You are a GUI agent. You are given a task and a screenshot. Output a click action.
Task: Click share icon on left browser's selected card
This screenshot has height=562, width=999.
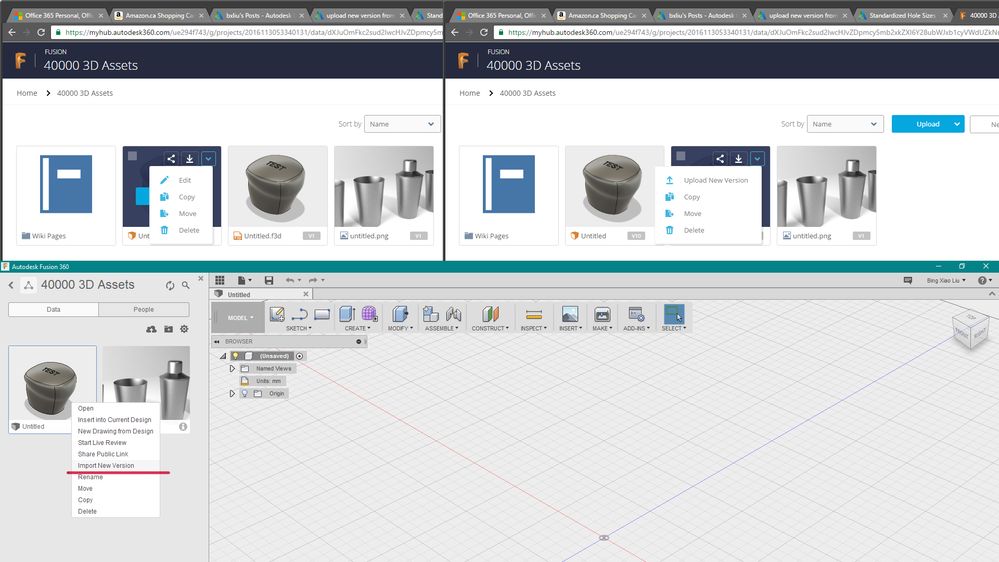click(x=171, y=159)
